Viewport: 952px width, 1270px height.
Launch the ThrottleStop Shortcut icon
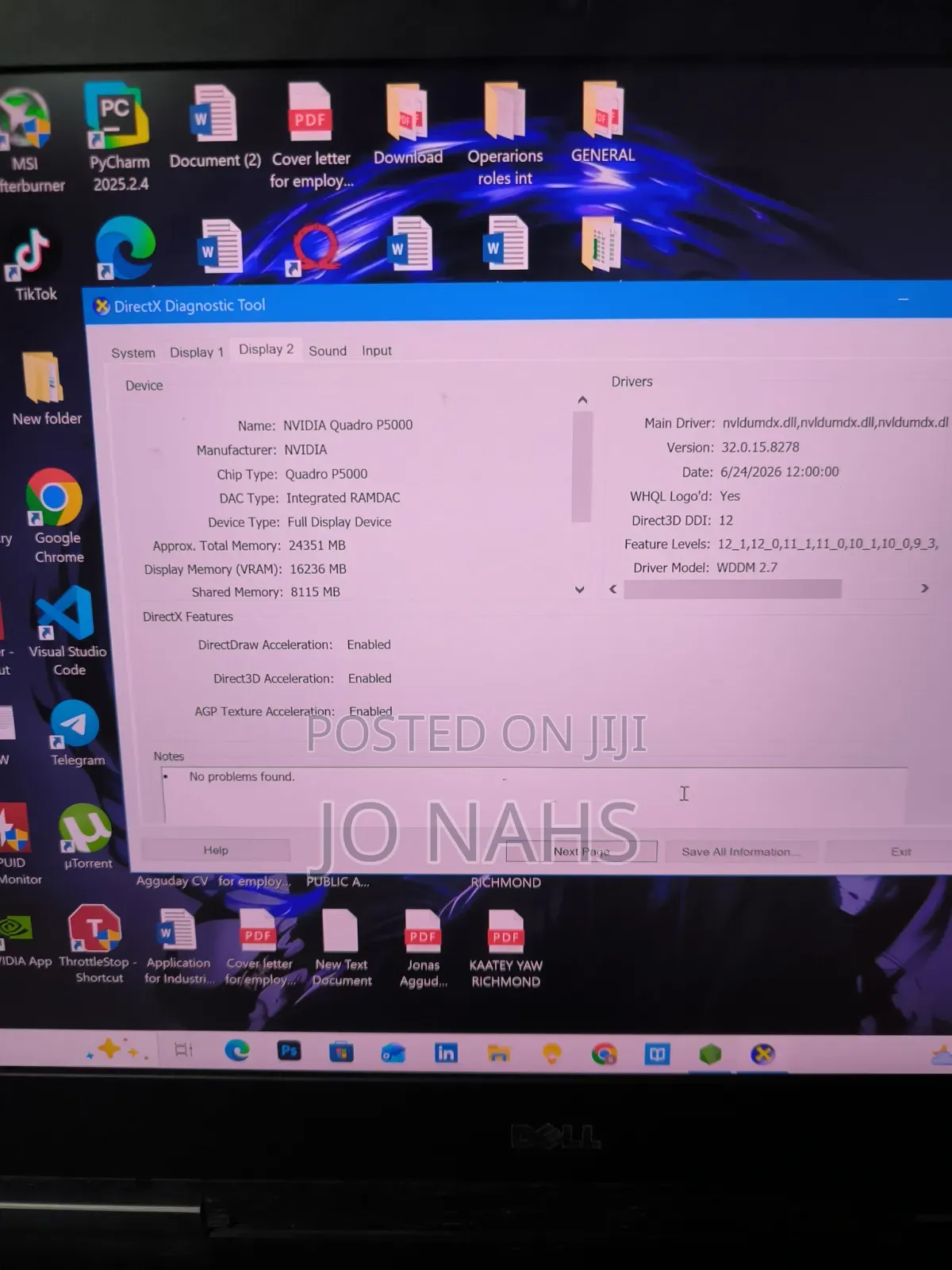pos(98,944)
